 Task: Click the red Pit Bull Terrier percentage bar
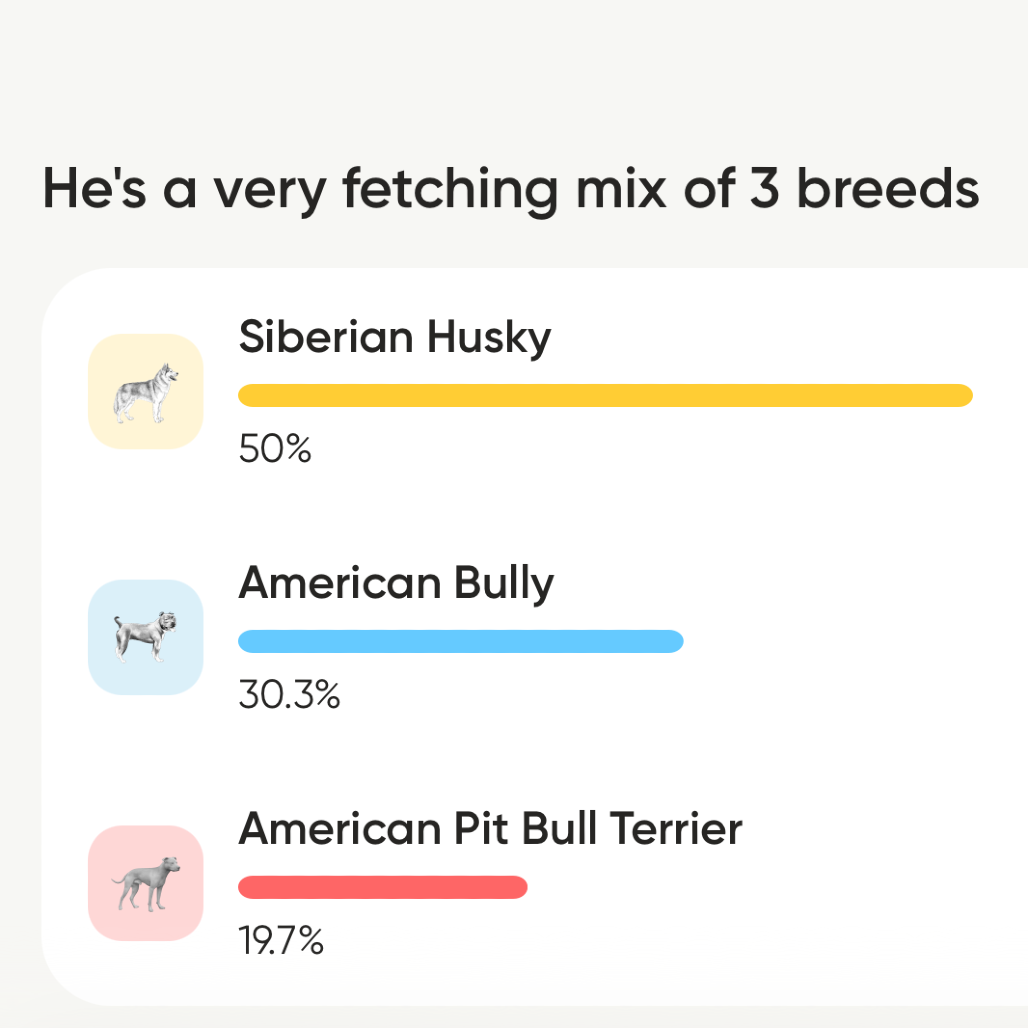click(x=383, y=887)
